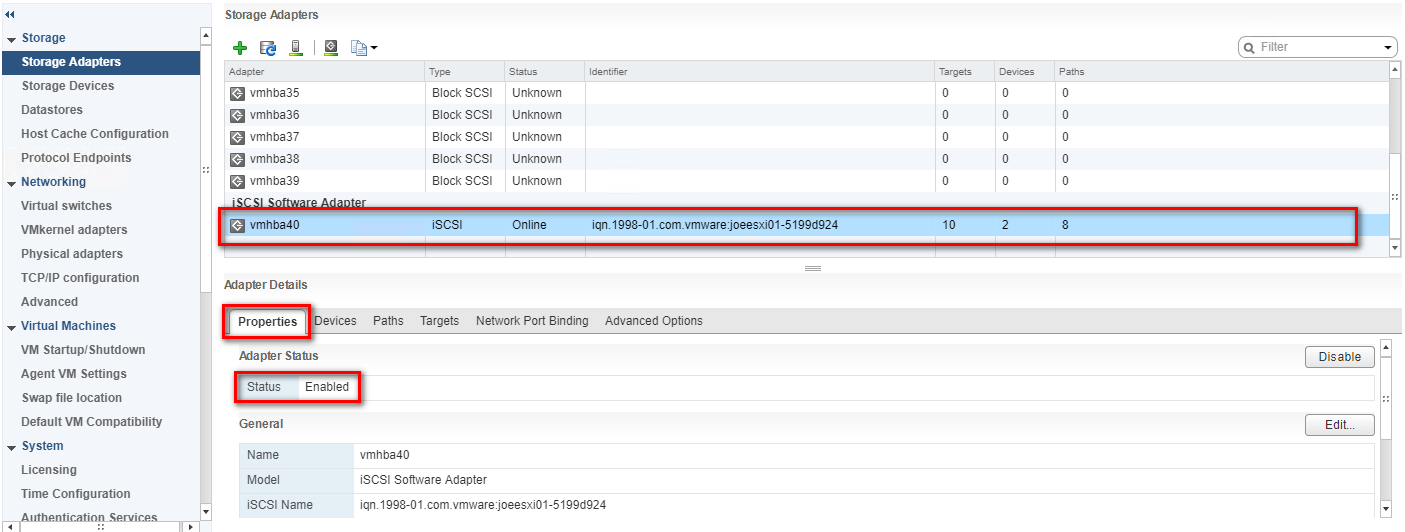Screen dimensions: 1405x532
Task: Select Storage Adapters in the sidebar
Action: click(x=100, y=62)
